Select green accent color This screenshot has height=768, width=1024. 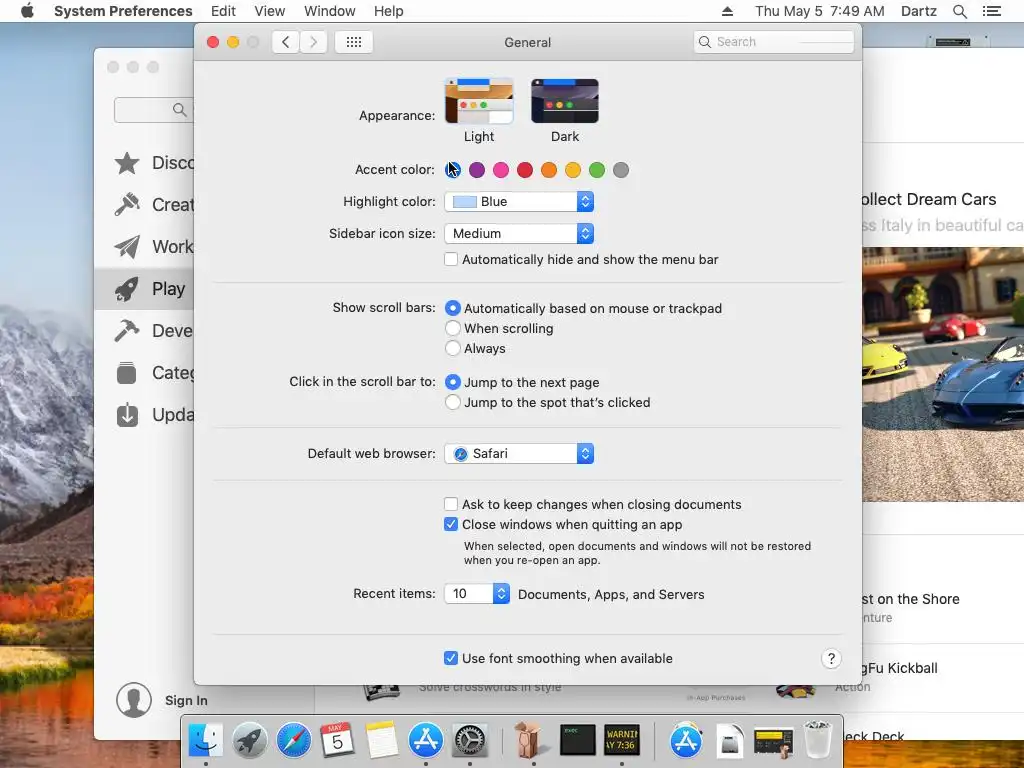tap(597, 170)
